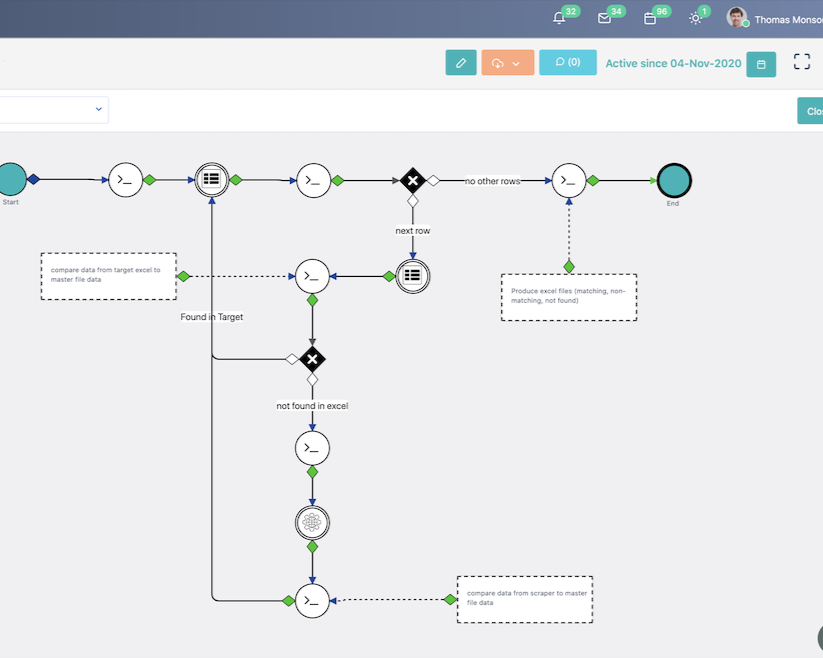Click the tasks icon showing 96

[x=649, y=17]
